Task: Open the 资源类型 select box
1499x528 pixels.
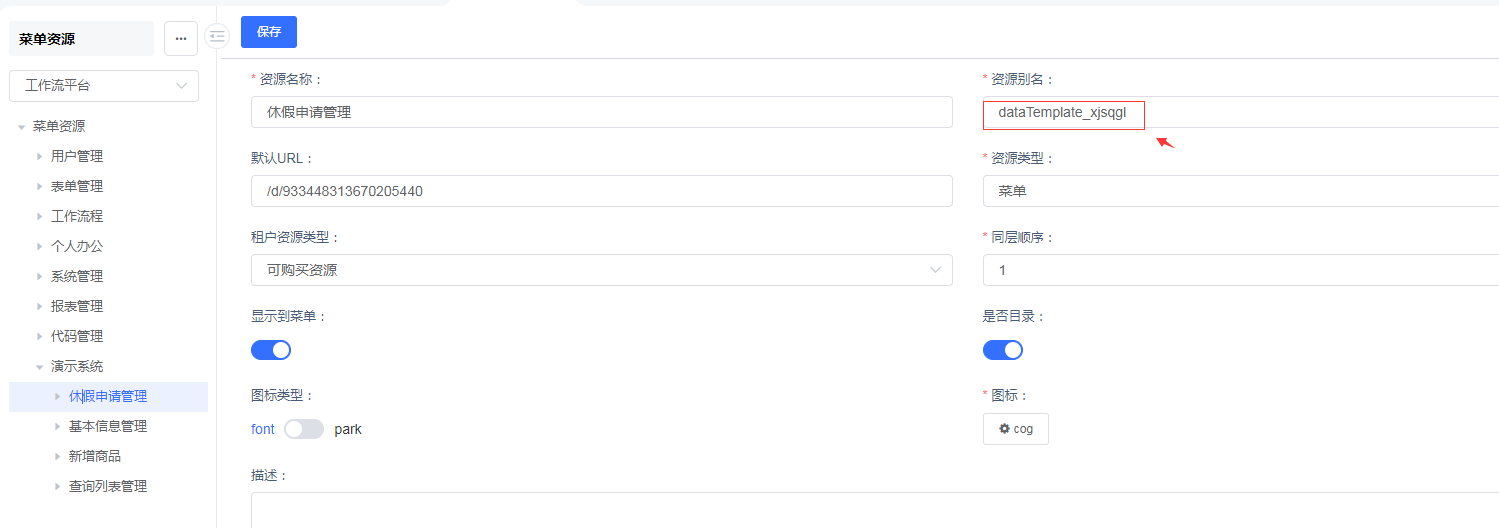Action: coord(1240,191)
